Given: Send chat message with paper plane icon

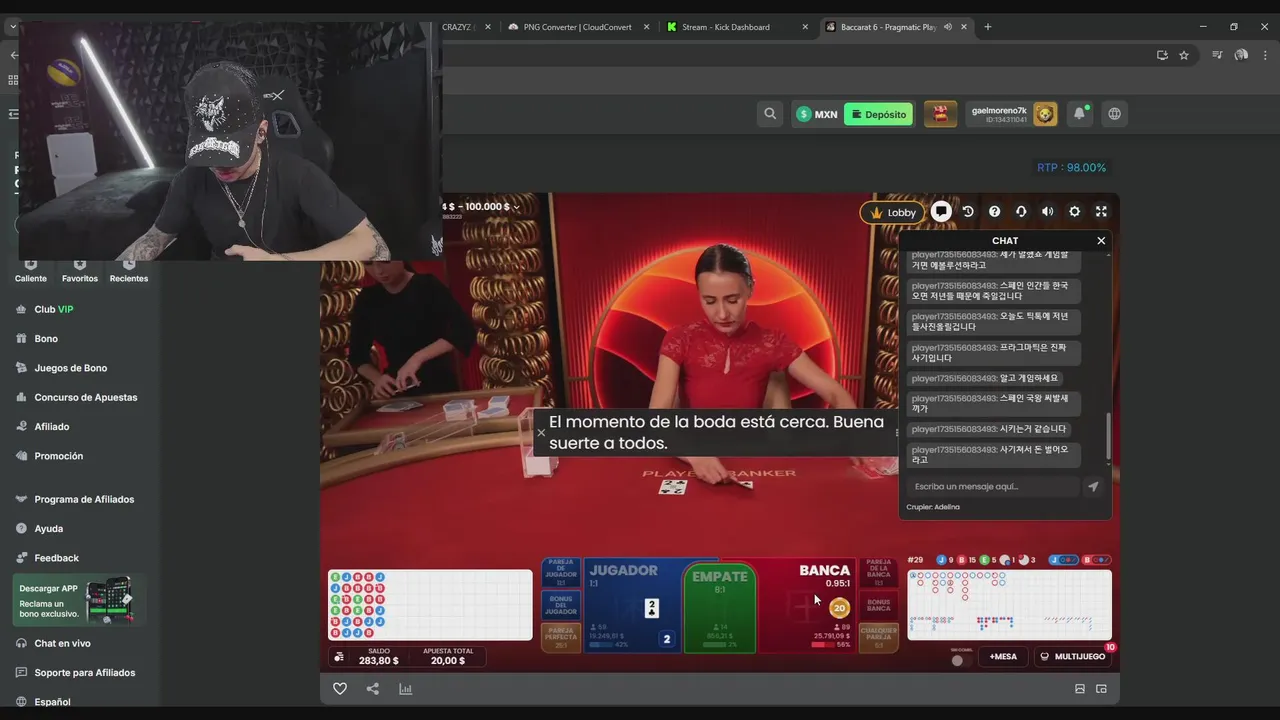Looking at the screenshot, I should pos(1093,487).
